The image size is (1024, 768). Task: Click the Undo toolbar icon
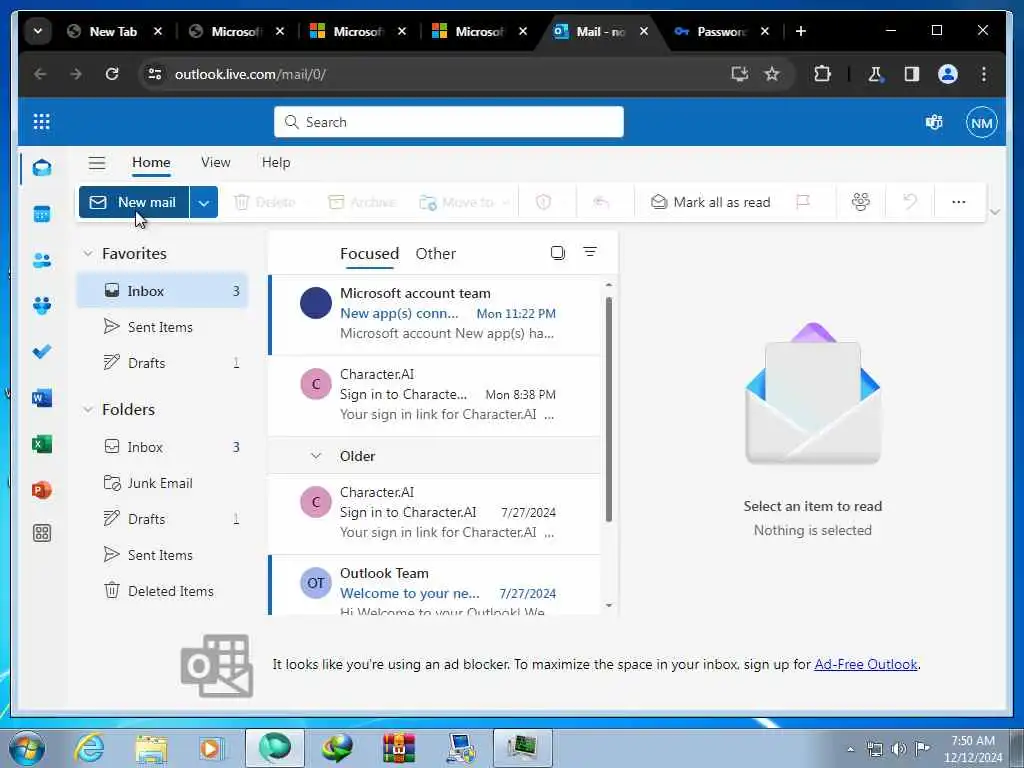pyautogui.click(x=910, y=202)
